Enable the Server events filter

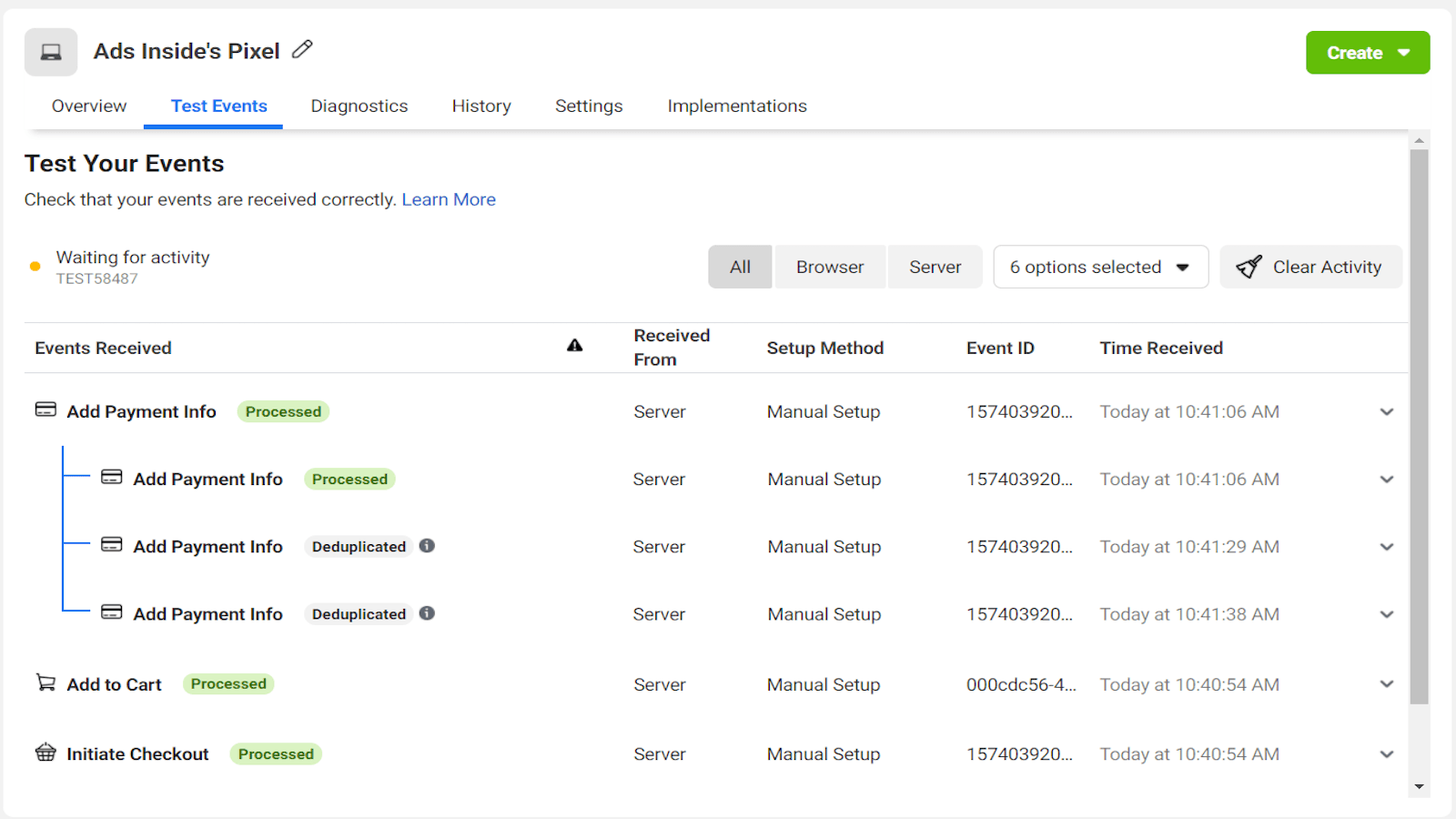[x=935, y=266]
